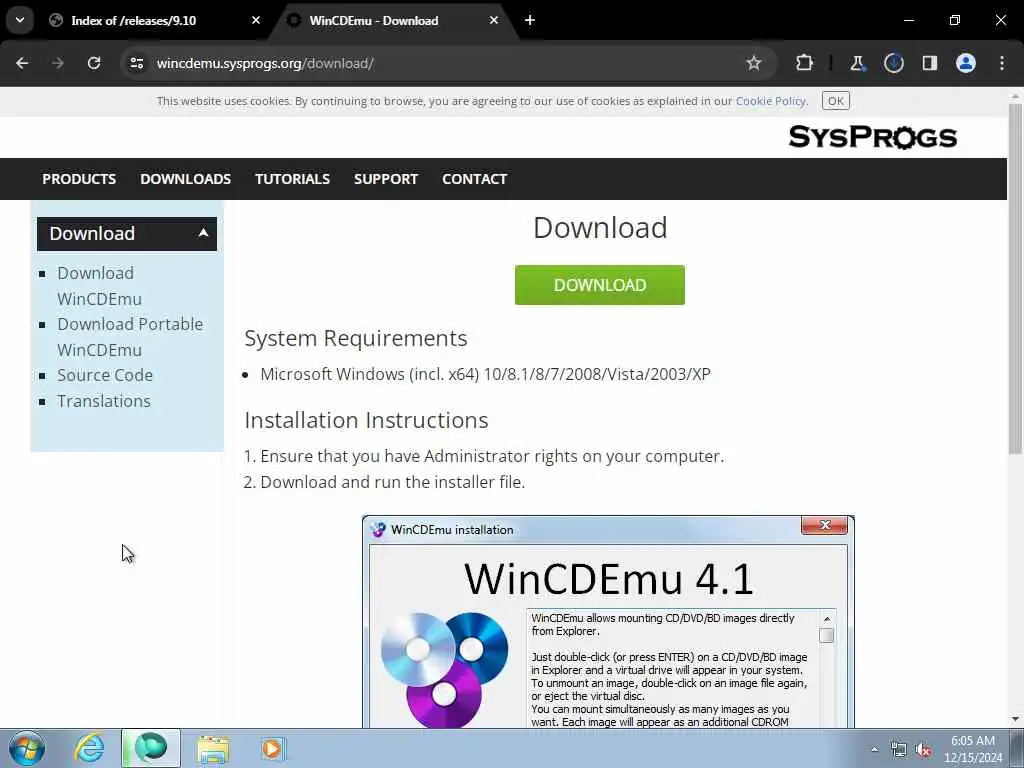Click the circular extension icon in toolbar
Screen dimensions: 1024x768
tap(893, 63)
